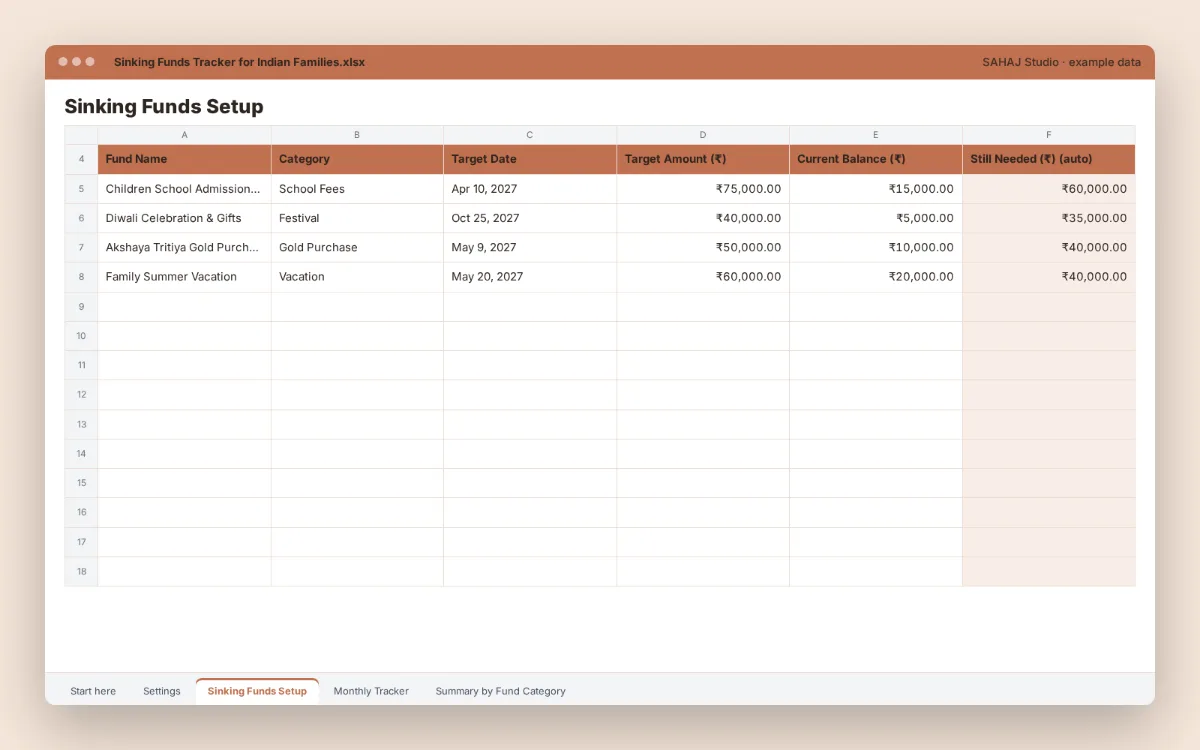
Task: Select row 8 header number
Action: click(81, 277)
